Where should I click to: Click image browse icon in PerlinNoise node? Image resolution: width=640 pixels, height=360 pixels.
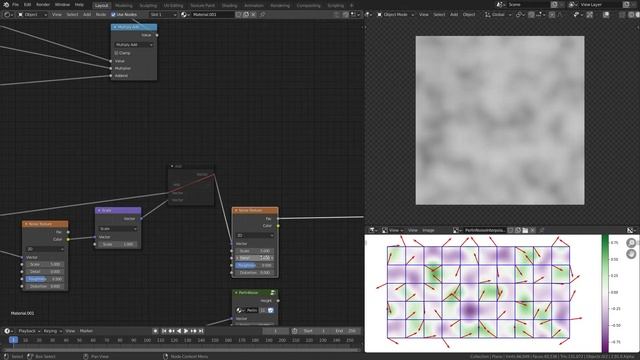tap(240, 311)
